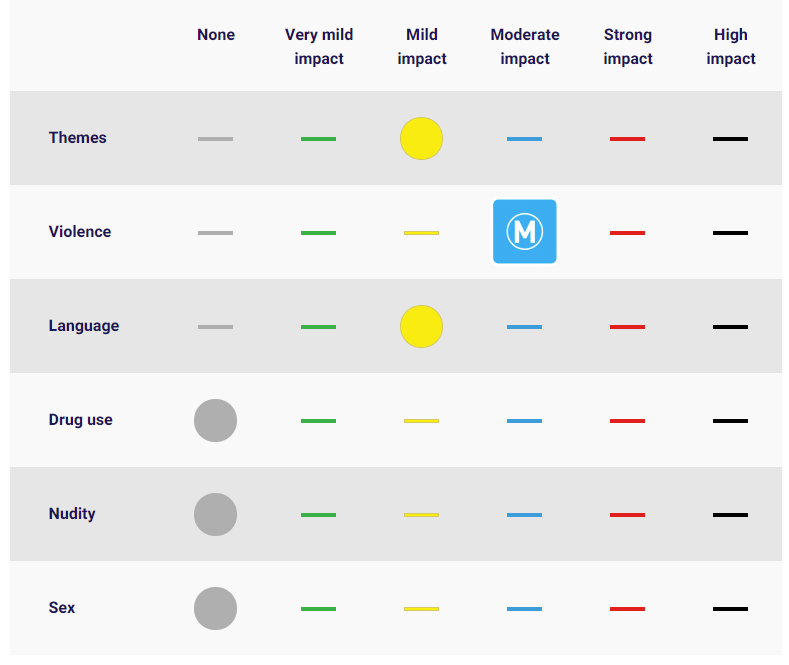
Task: Click the blue M rating icon for Violence
Action: pyautogui.click(x=524, y=231)
